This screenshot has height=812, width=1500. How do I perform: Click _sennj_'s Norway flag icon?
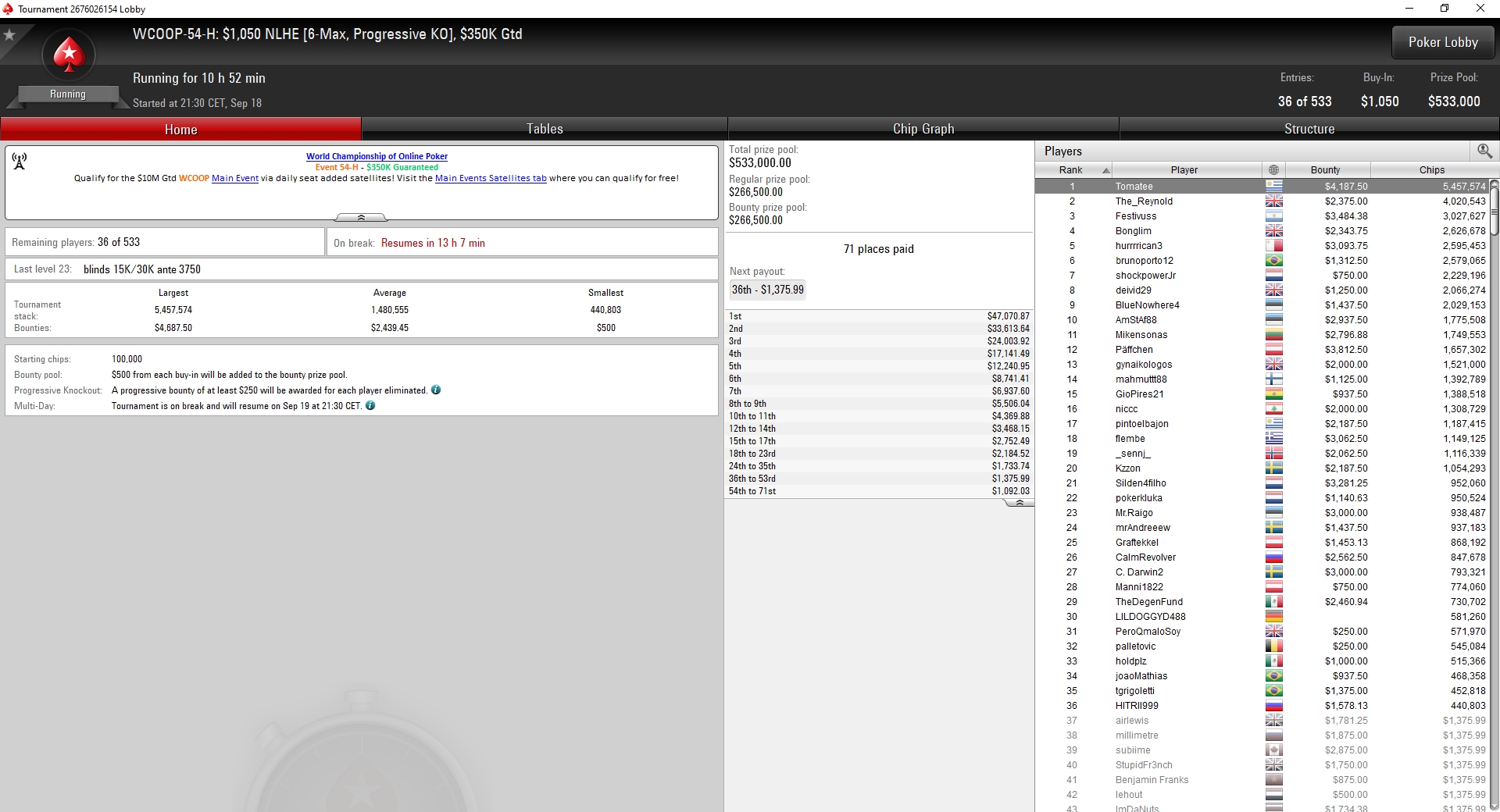1274,453
